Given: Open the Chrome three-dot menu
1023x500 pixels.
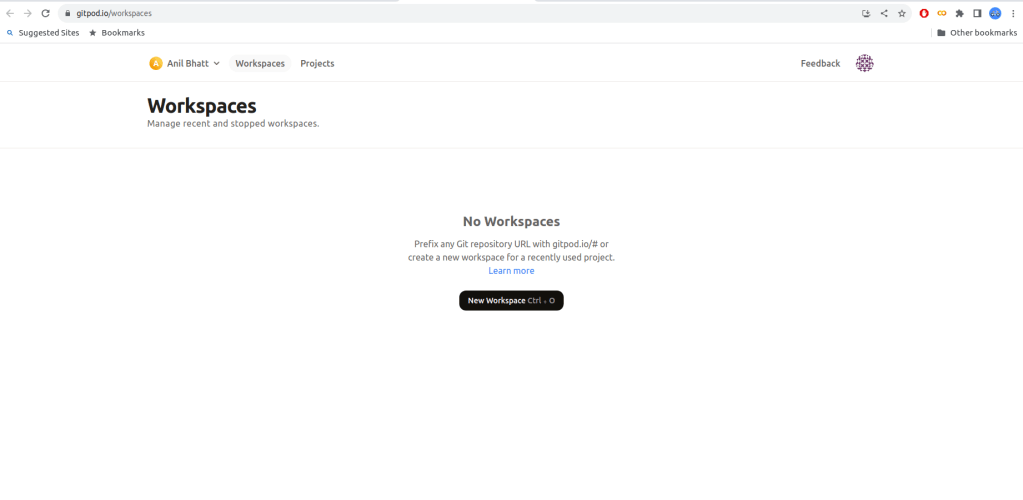Looking at the screenshot, I should point(1012,13).
